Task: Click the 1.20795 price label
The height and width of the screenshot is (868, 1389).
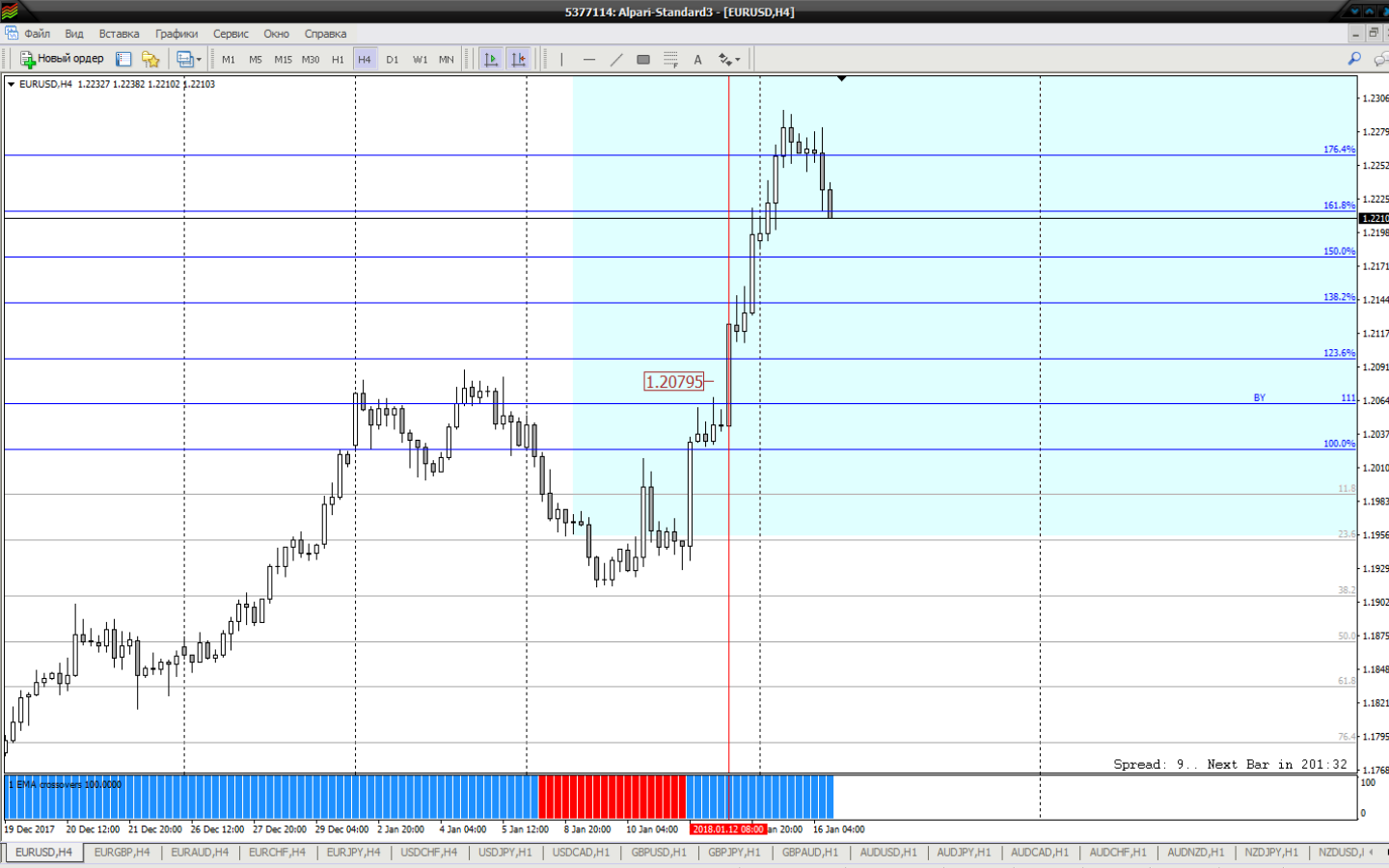Action: click(674, 382)
